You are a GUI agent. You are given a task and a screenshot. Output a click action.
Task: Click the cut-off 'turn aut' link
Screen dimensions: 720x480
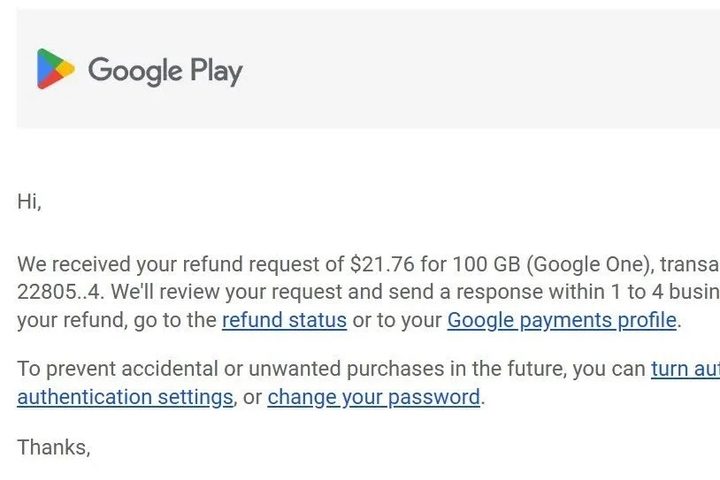685,369
